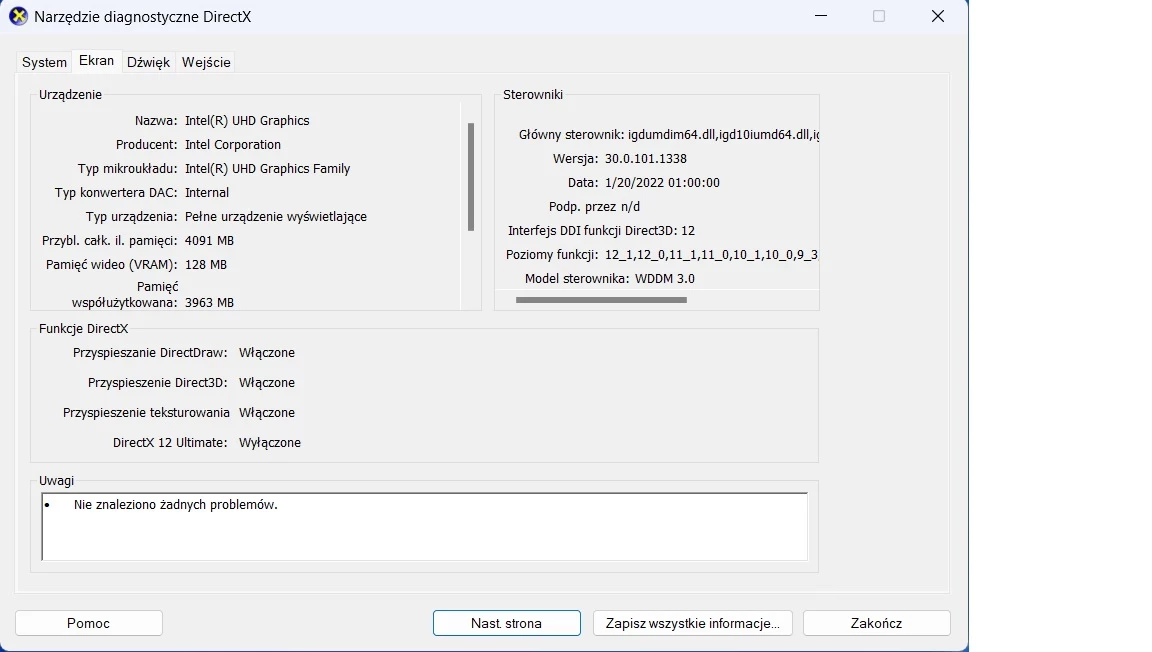Click the shared memory value 3963 MB
The height and width of the screenshot is (652, 1152).
tap(209, 303)
